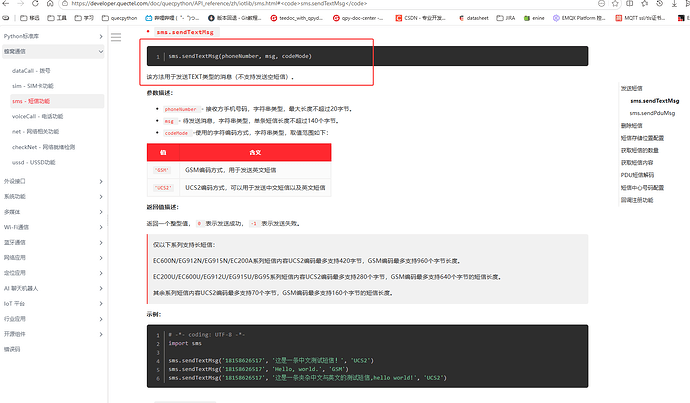Viewport: 690px width, 403px height.
Task: Select voiceCall 电话功能 in sidebar
Action: pyautogui.click(x=37, y=116)
